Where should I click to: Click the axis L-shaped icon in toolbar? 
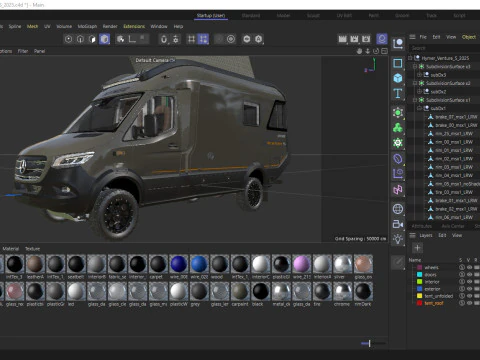tap(132, 39)
